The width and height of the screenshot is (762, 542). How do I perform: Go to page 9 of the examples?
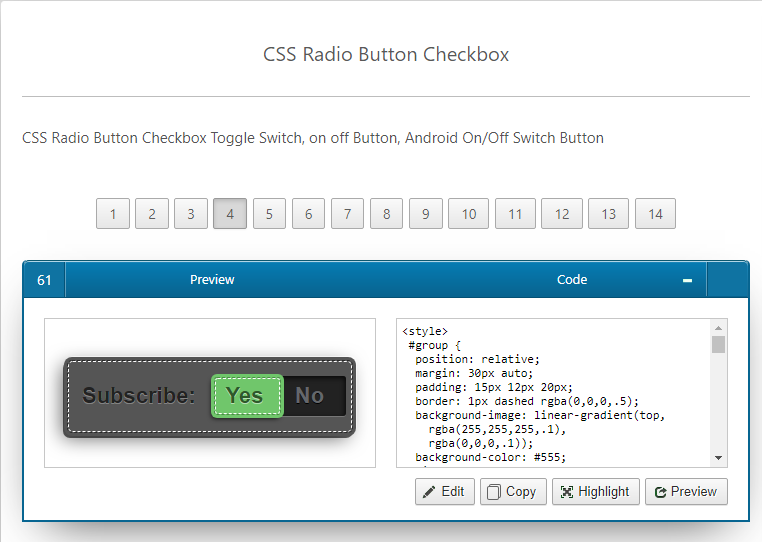click(x=426, y=213)
